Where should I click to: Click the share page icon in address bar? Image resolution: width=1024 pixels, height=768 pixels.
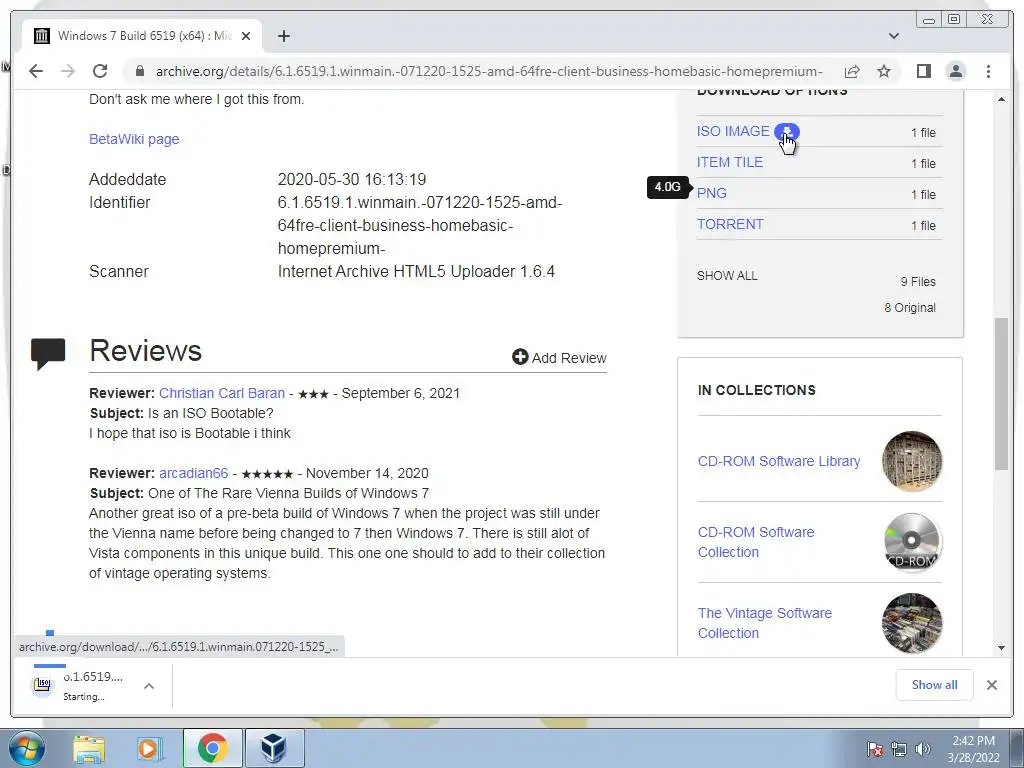(x=852, y=71)
